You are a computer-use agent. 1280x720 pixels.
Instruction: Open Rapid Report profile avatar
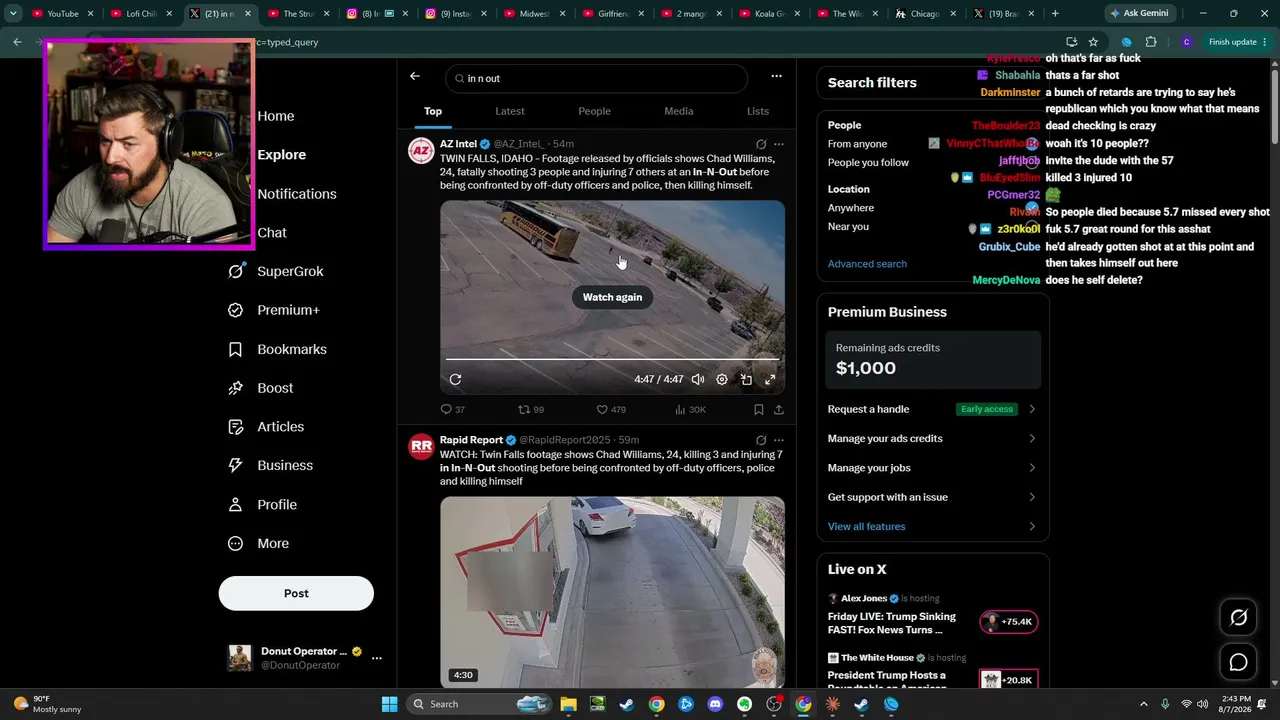pos(421,447)
